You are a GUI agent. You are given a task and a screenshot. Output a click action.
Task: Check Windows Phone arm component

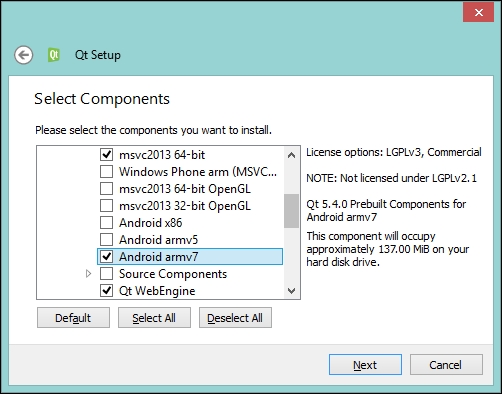[106, 172]
